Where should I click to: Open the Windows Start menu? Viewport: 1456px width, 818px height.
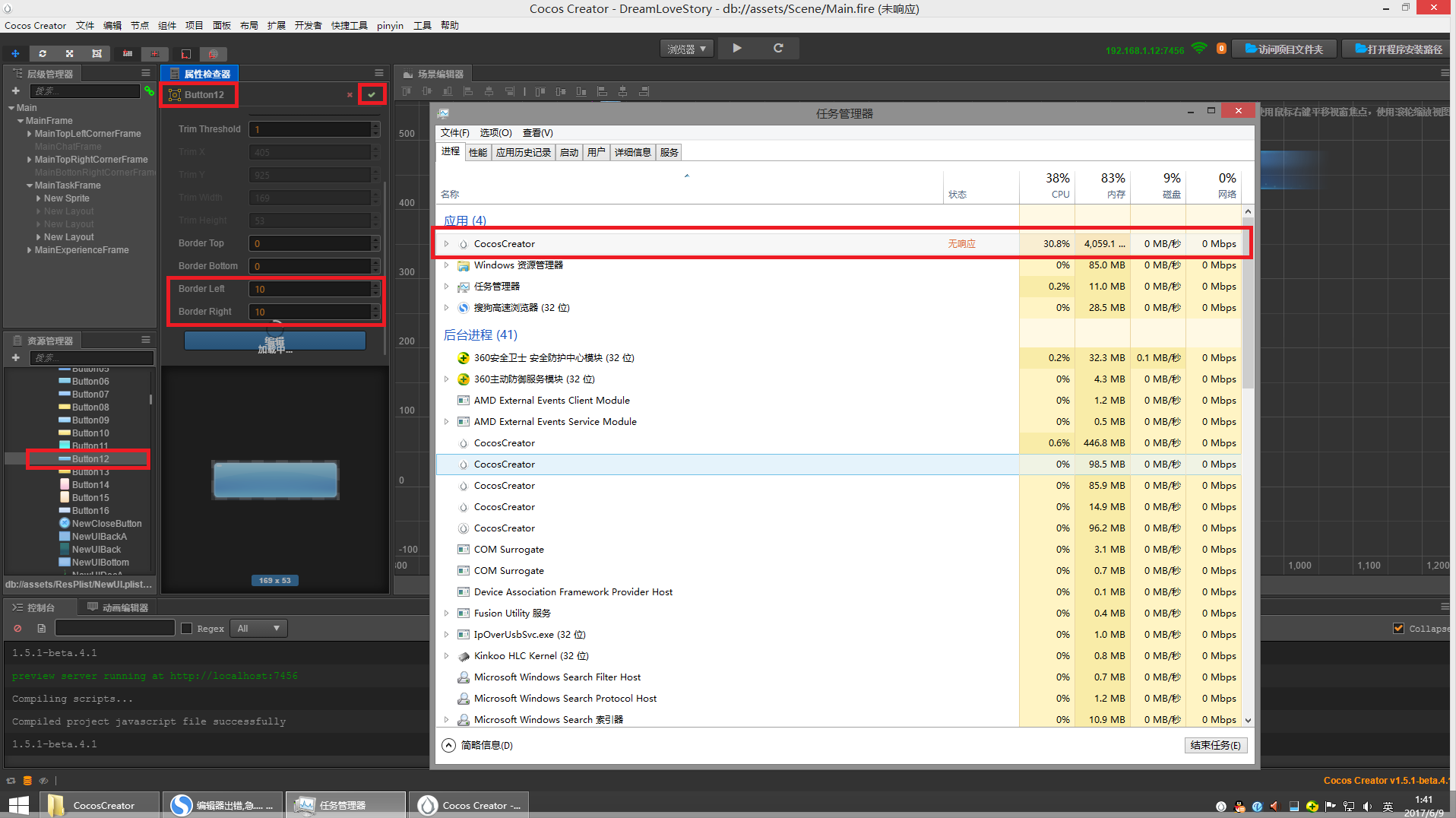point(18,805)
